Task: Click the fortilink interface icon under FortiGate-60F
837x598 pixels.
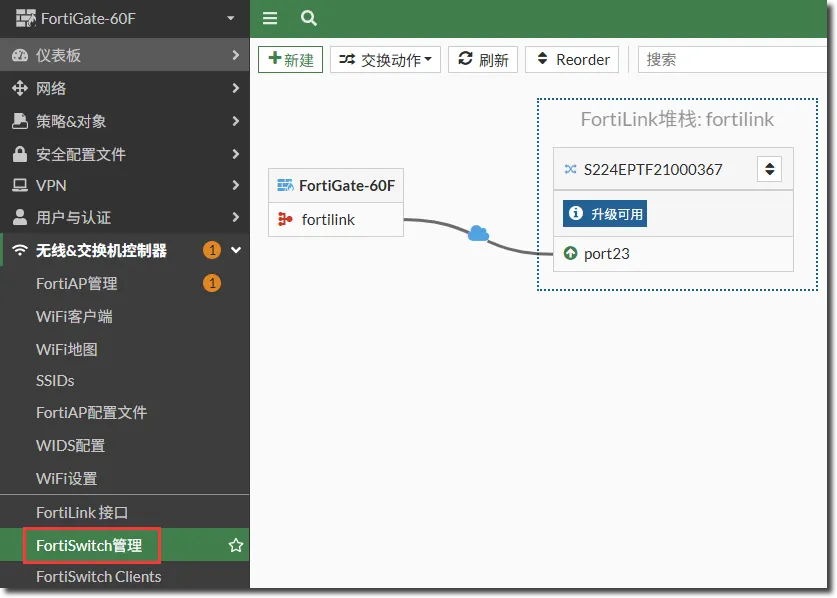Action: click(x=283, y=220)
